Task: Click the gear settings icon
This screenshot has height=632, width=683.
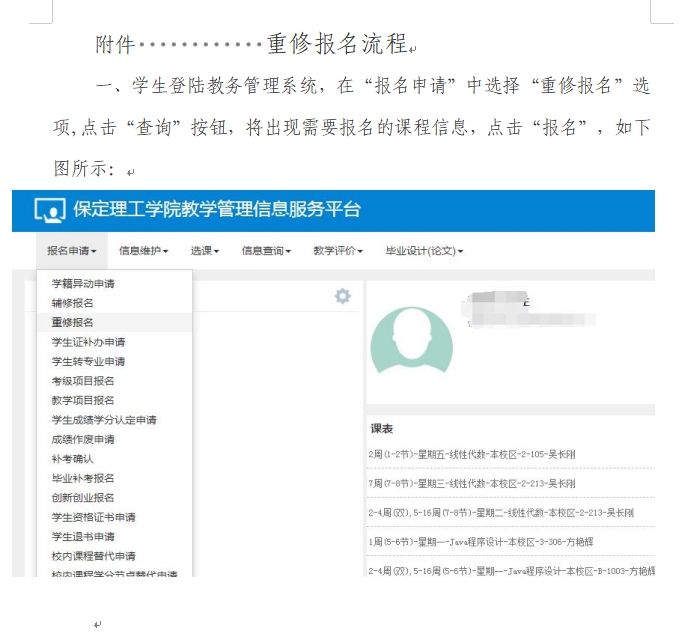Action: click(x=343, y=296)
